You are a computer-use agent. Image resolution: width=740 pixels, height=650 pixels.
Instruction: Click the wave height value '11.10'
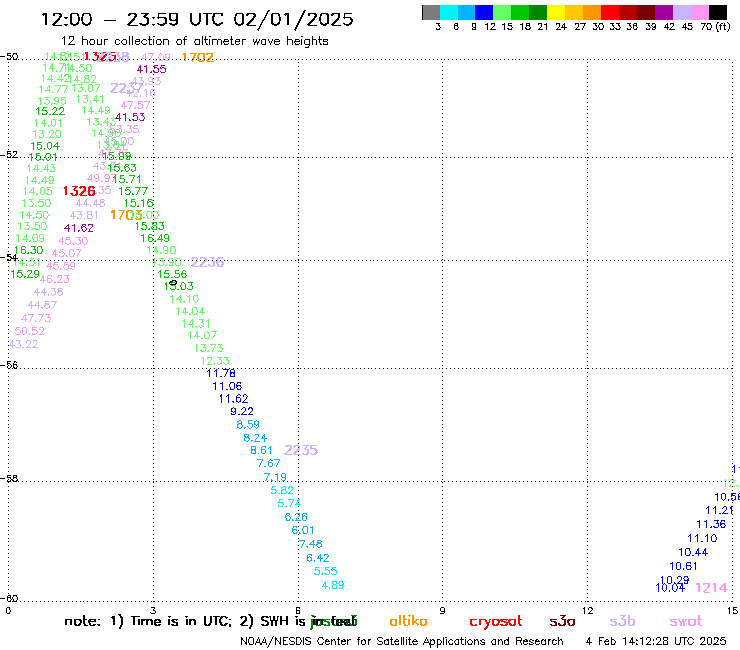702,539
